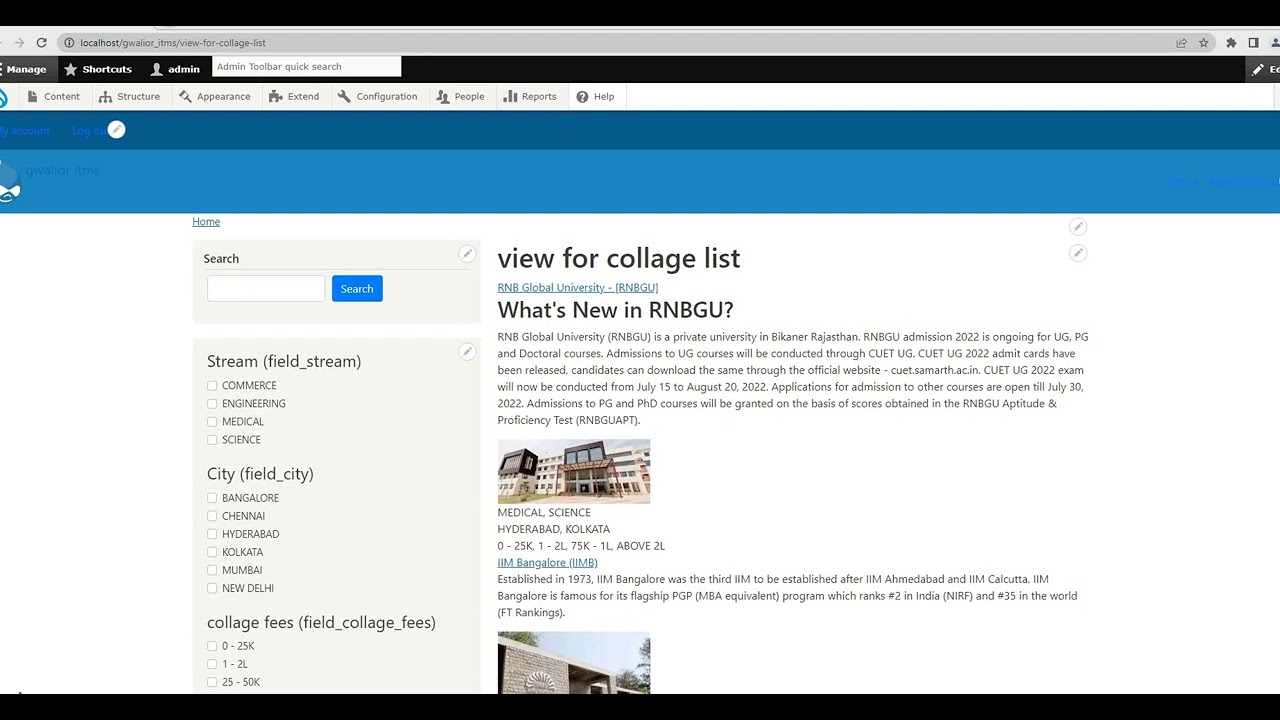Click the pencil icon next to Log out
The width and height of the screenshot is (1280, 720).
[116, 130]
